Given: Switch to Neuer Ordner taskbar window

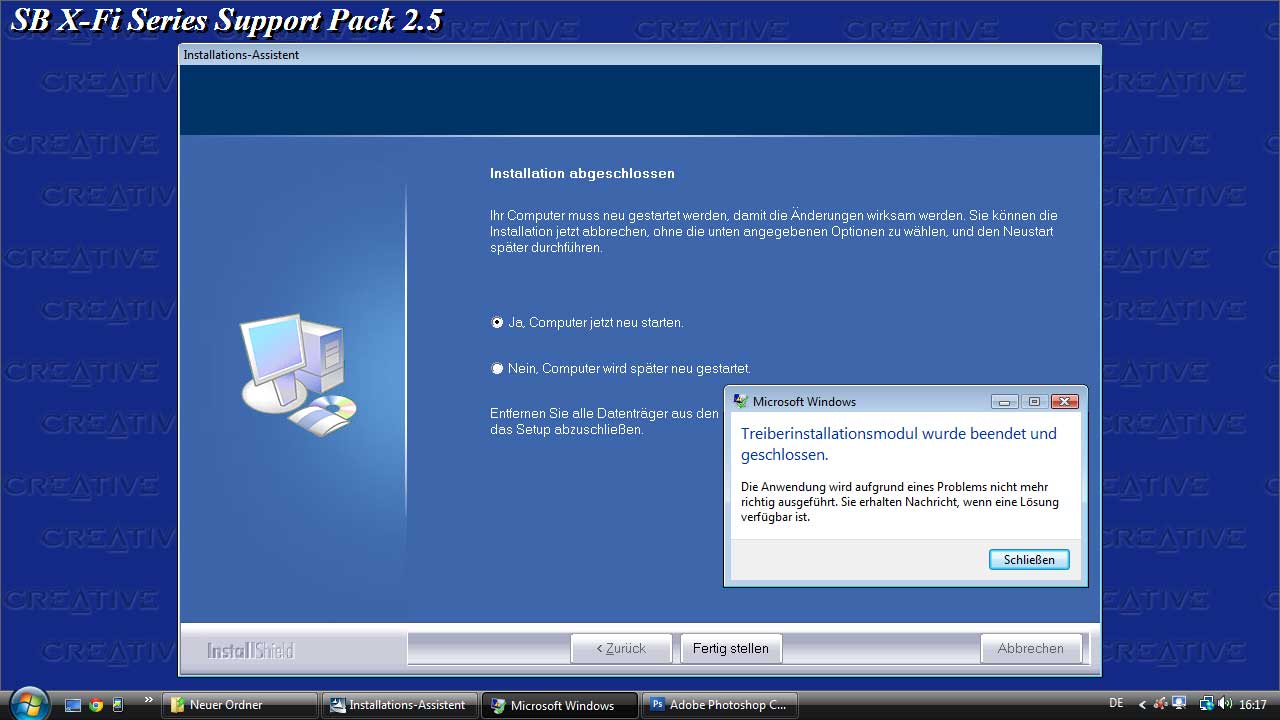Looking at the screenshot, I should [240, 705].
